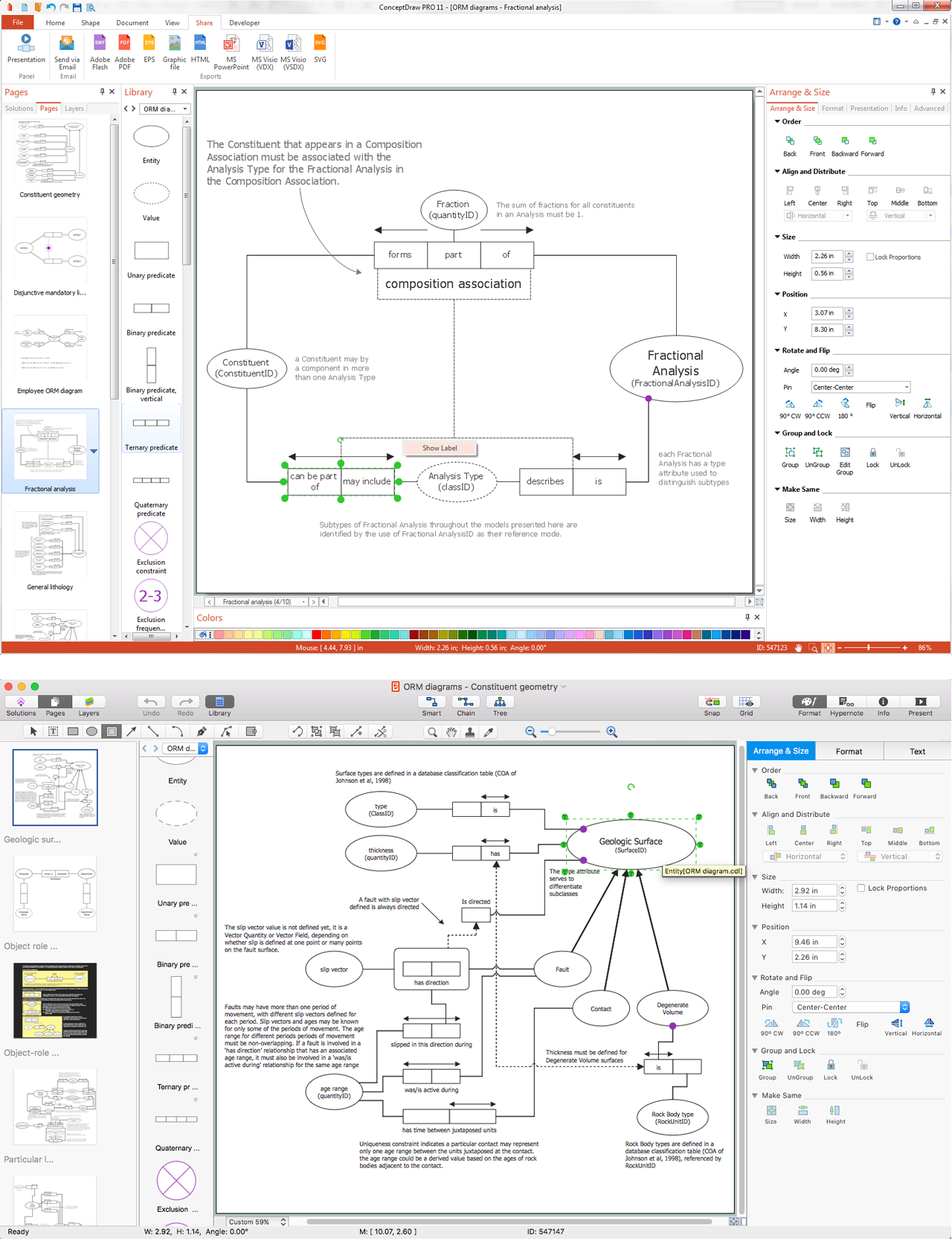The height and width of the screenshot is (1244, 952).
Task: Tick Lock Proportions checkbox in the macOS window
Action: (861, 888)
